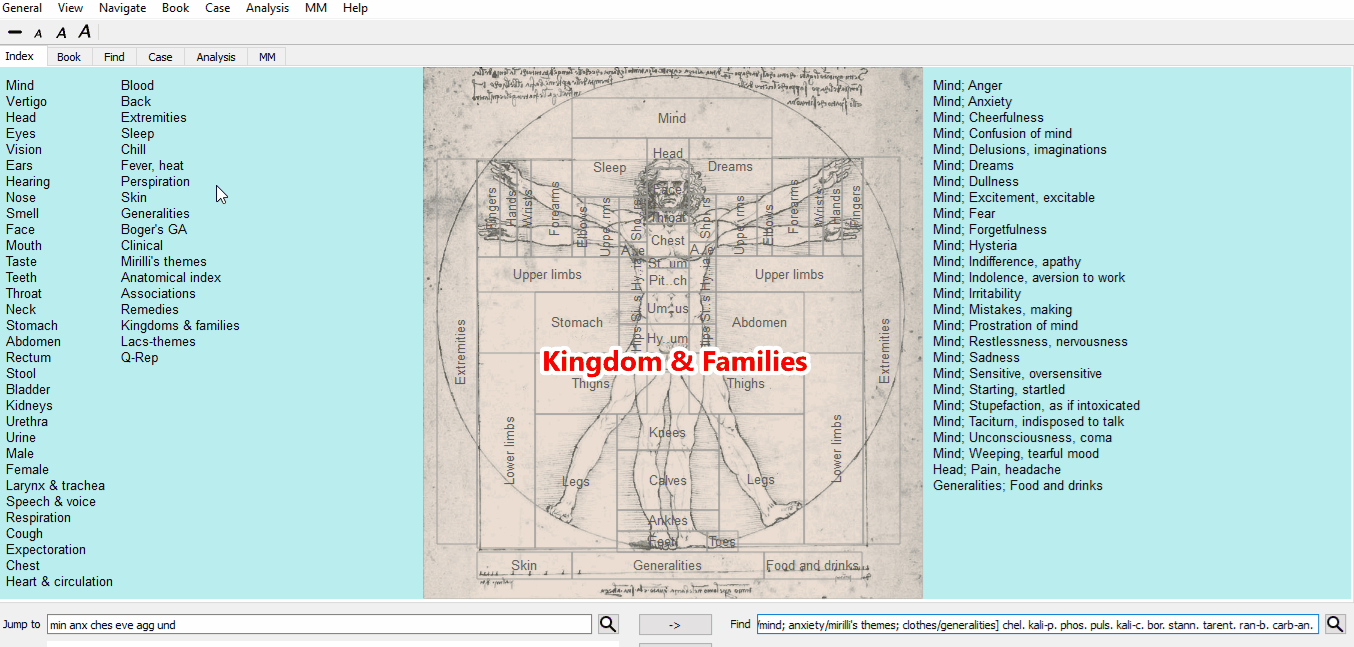Click the Skin box below the diagram
This screenshot has width=1354, height=647.
click(x=524, y=565)
